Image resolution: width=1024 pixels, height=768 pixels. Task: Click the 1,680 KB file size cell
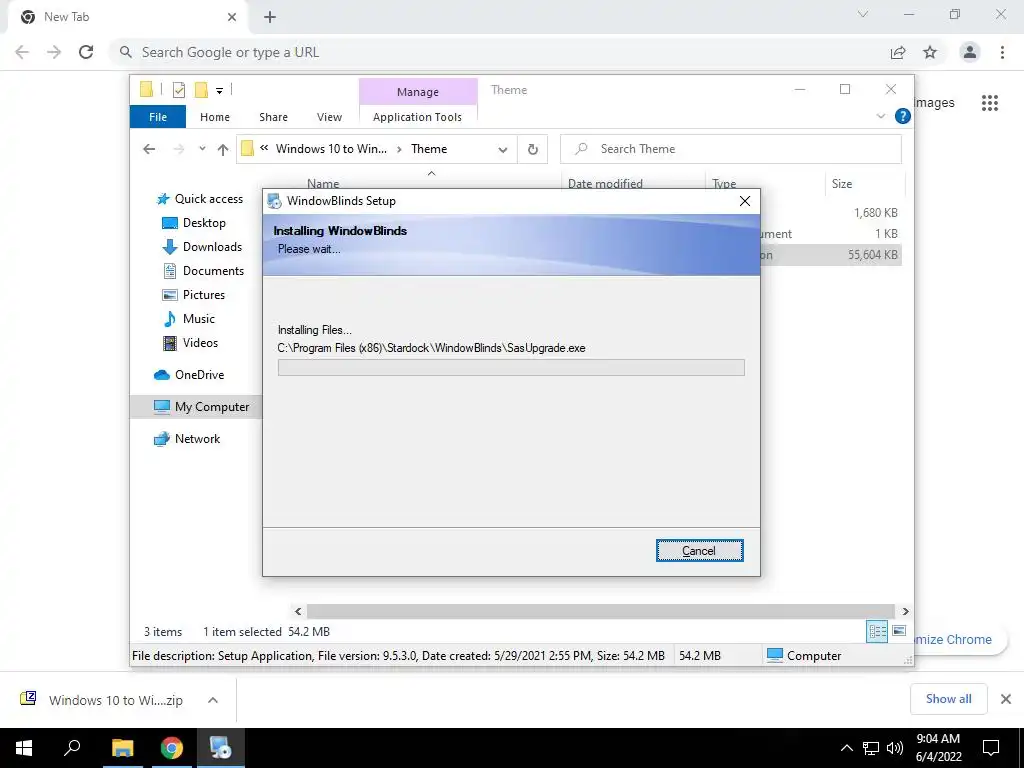click(x=875, y=213)
